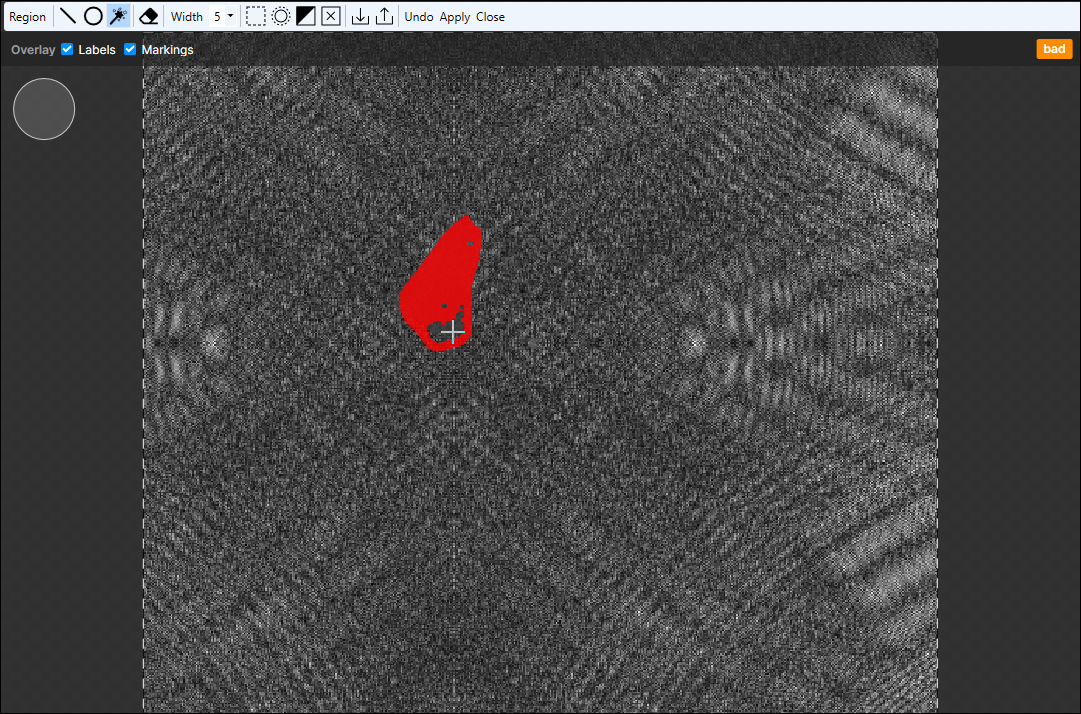Choose the rectangular dashed selection icon
The width and height of the screenshot is (1081, 714).
[x=256, y=16]
